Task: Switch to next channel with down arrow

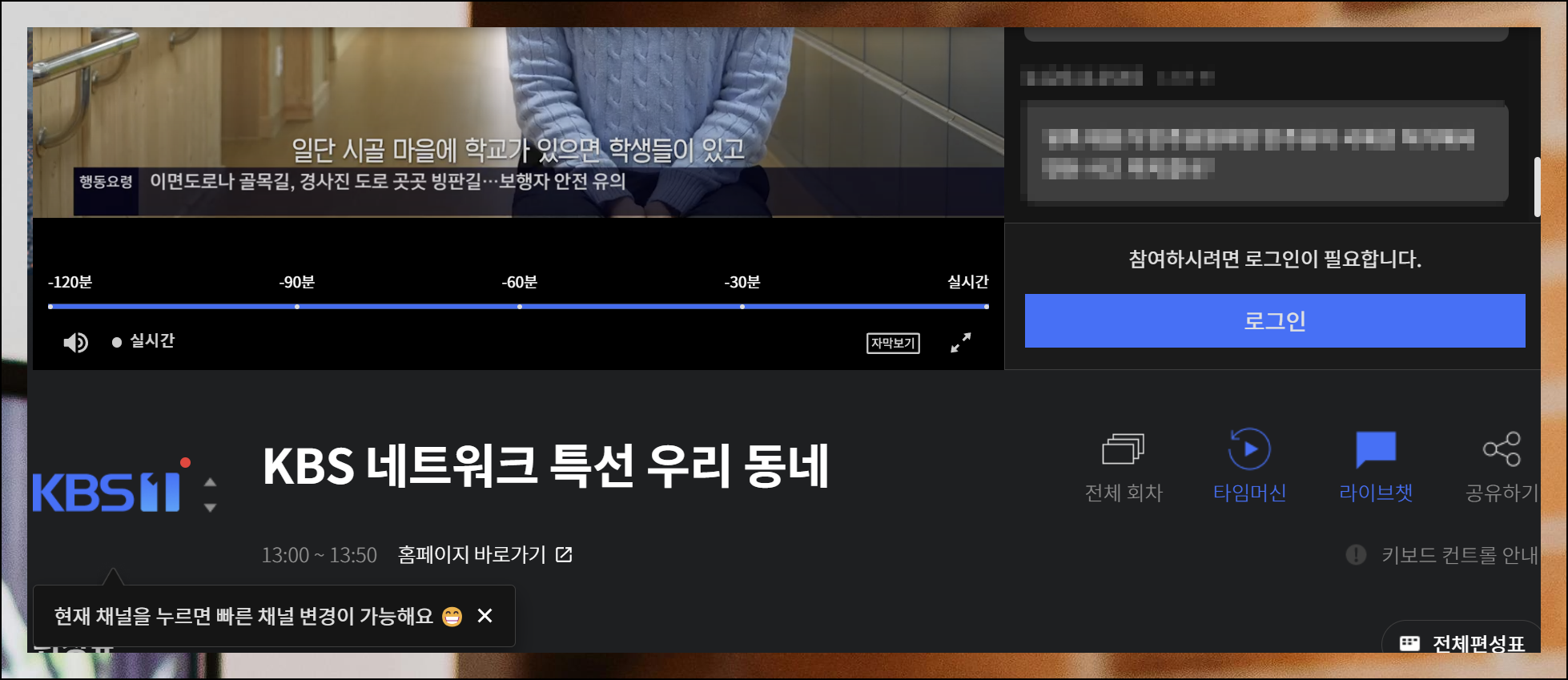Action: (x=210, y=507)
